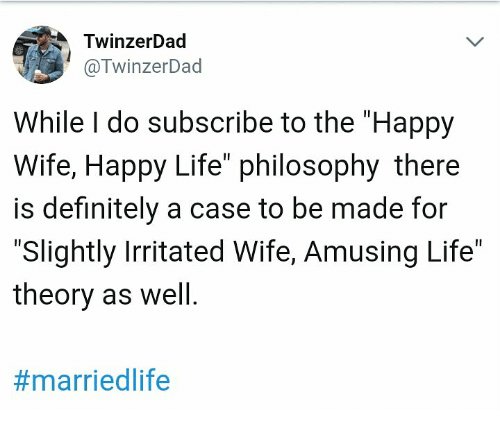Open the tweet options chevron menu

[475, 42]
